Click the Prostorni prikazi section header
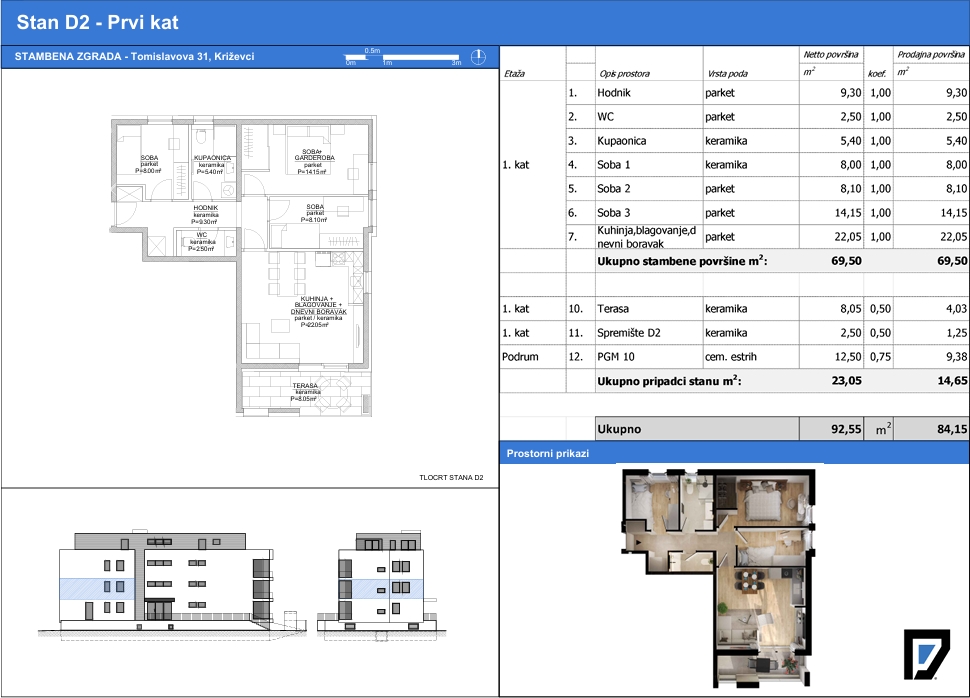Image resolution: width=970 pixels, height=698 pixels. [547, 454]
